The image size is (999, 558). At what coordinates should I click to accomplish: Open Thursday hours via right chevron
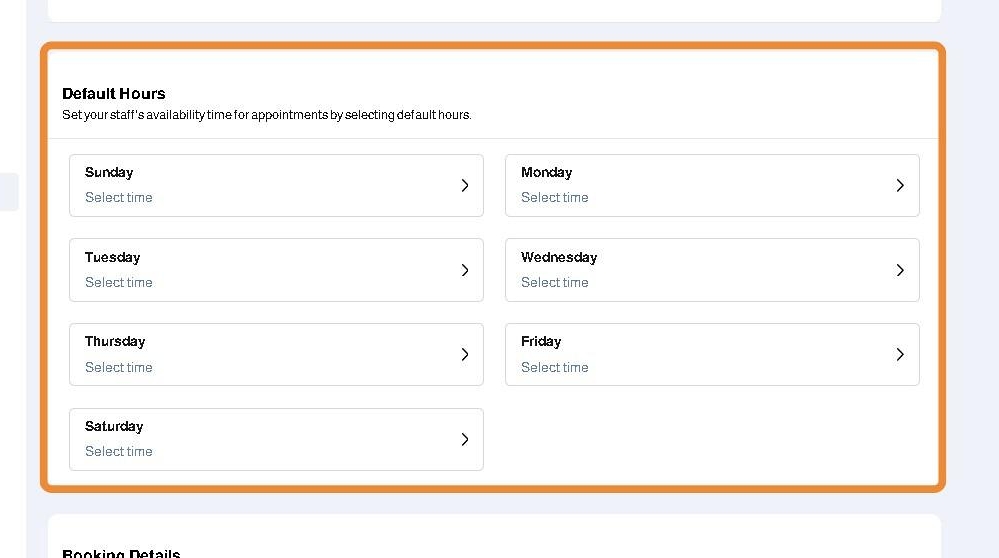[x=465, y=354]
